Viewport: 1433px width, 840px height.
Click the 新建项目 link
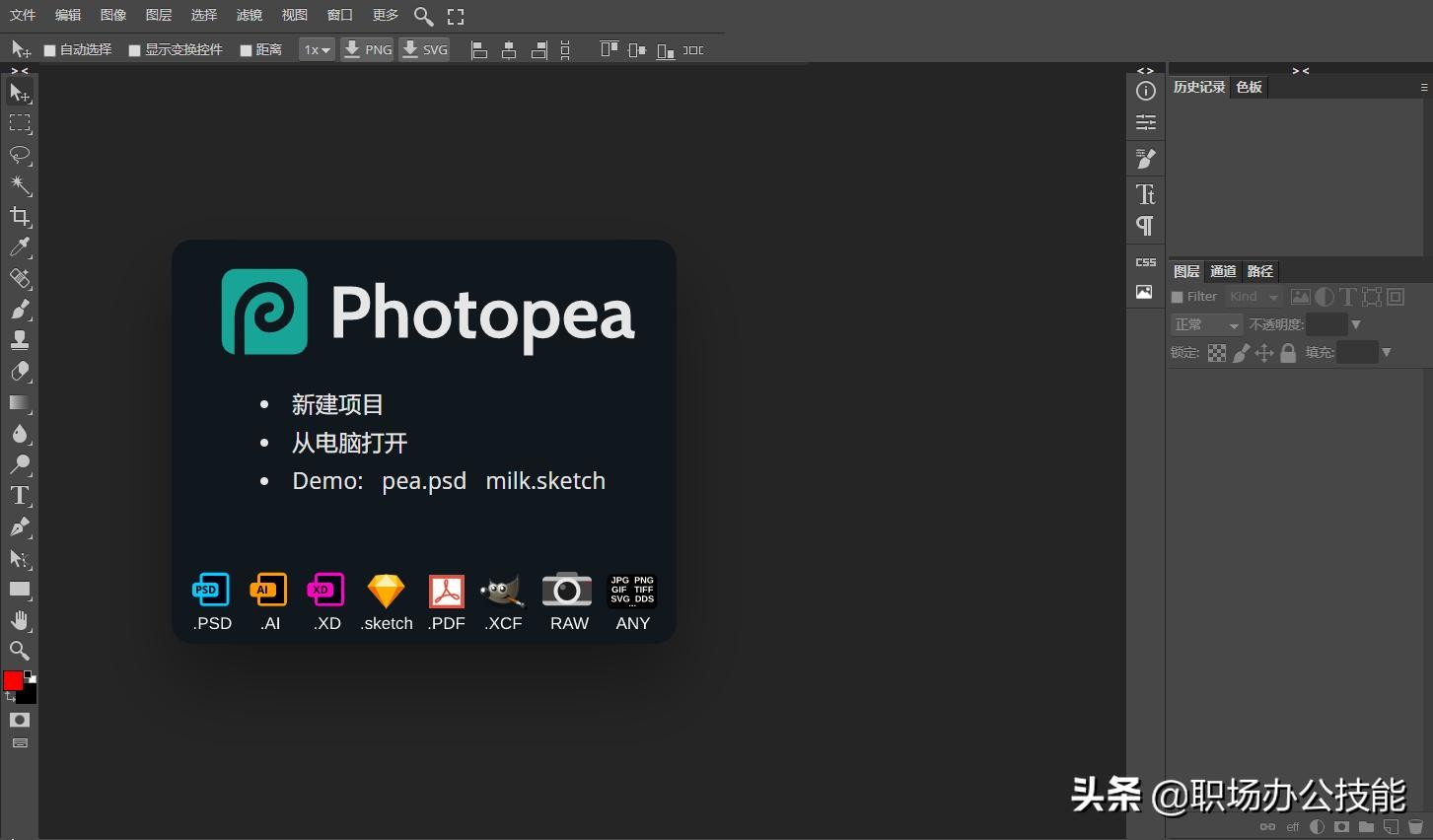point(337,405)
